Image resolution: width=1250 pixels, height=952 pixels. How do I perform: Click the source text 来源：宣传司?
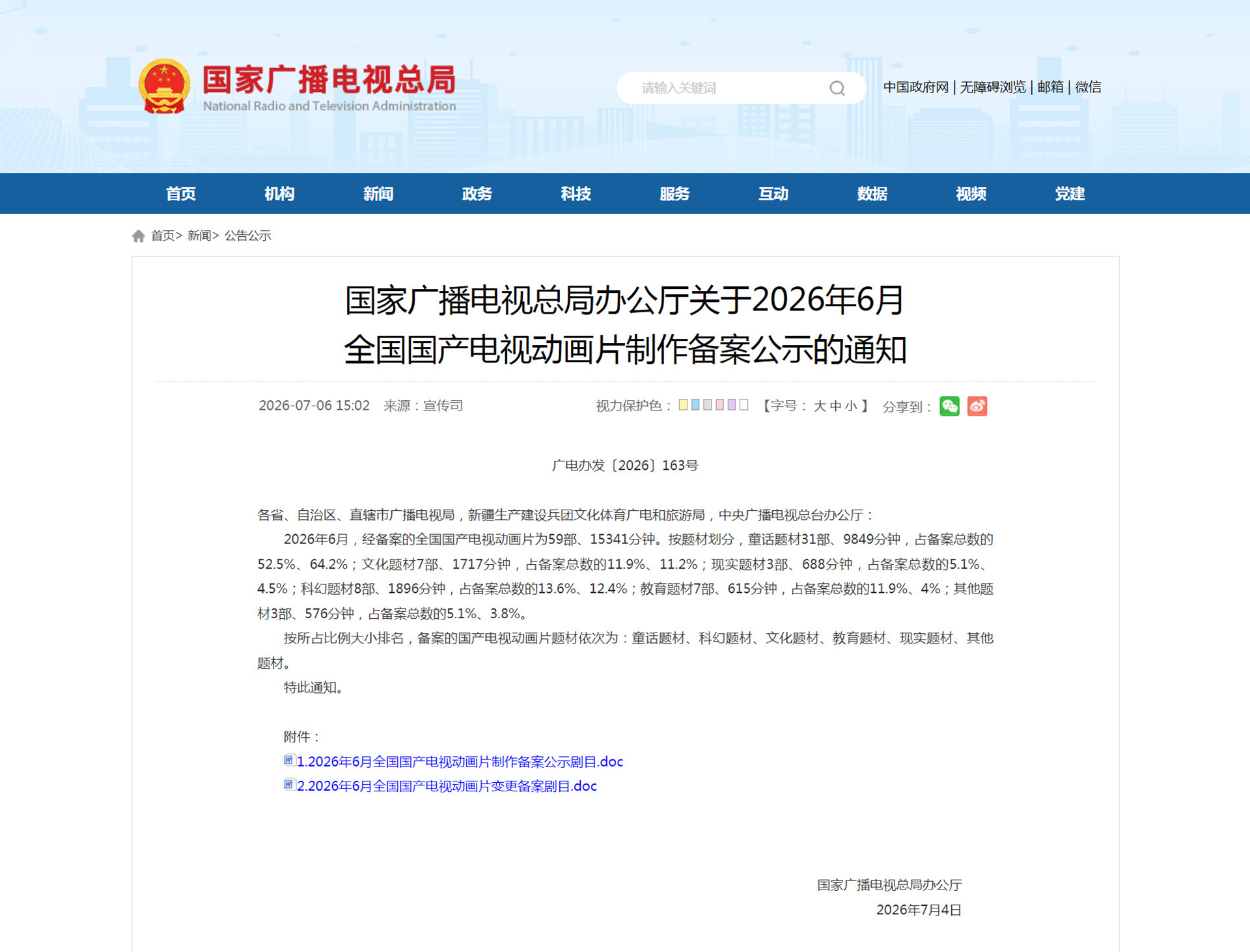tap(423, 405)
